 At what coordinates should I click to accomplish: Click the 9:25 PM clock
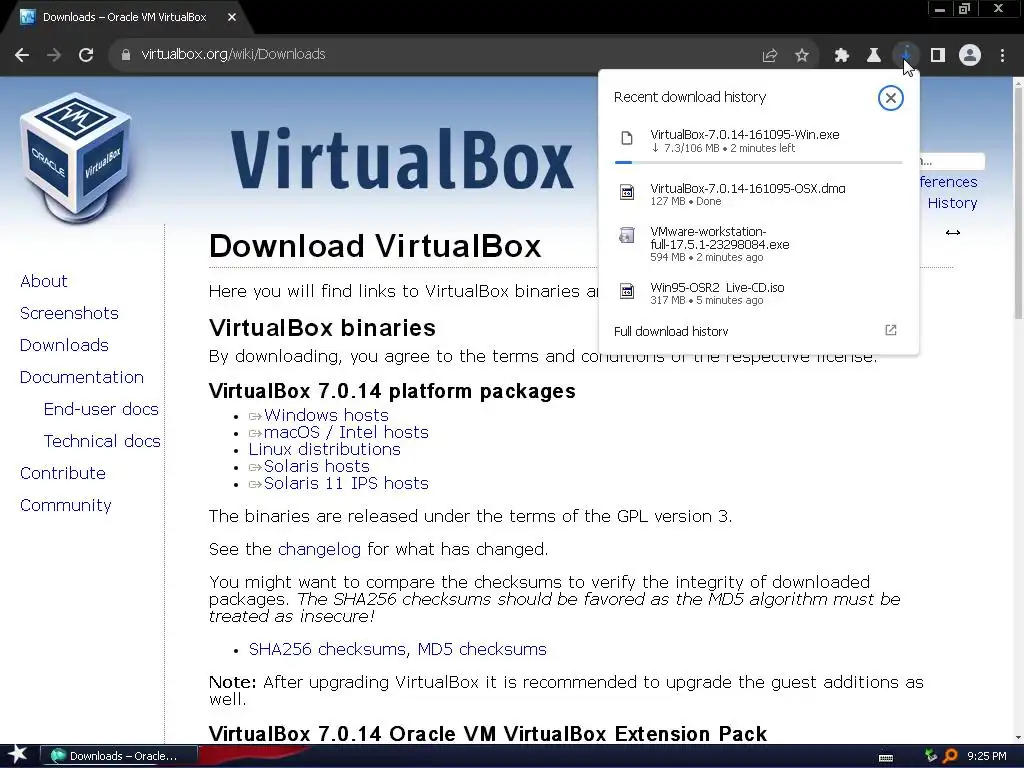[987, 756]
